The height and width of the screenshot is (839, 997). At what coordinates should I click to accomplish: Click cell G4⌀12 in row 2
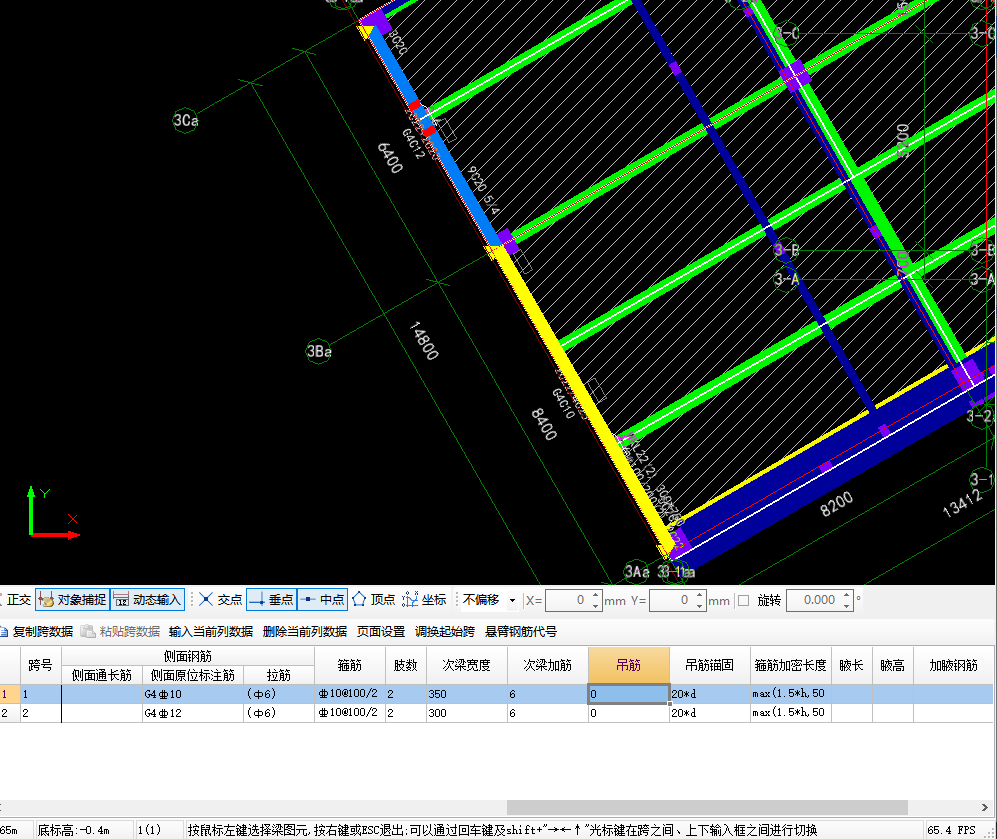point(193,713)
